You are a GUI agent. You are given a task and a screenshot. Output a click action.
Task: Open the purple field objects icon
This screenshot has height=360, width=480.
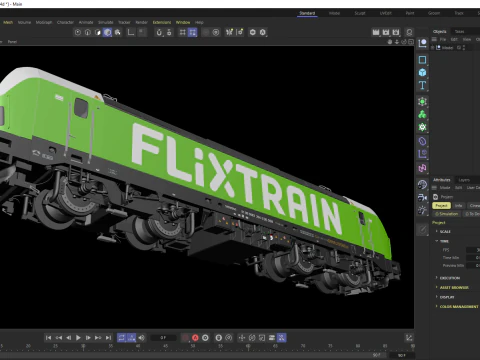coord(422,154)
